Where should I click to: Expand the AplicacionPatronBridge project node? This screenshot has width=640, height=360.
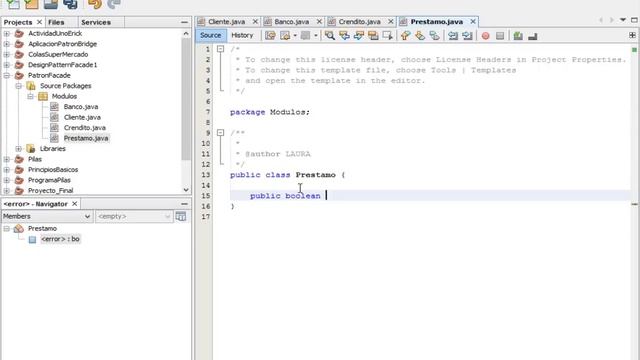click(x=7, y=44)
